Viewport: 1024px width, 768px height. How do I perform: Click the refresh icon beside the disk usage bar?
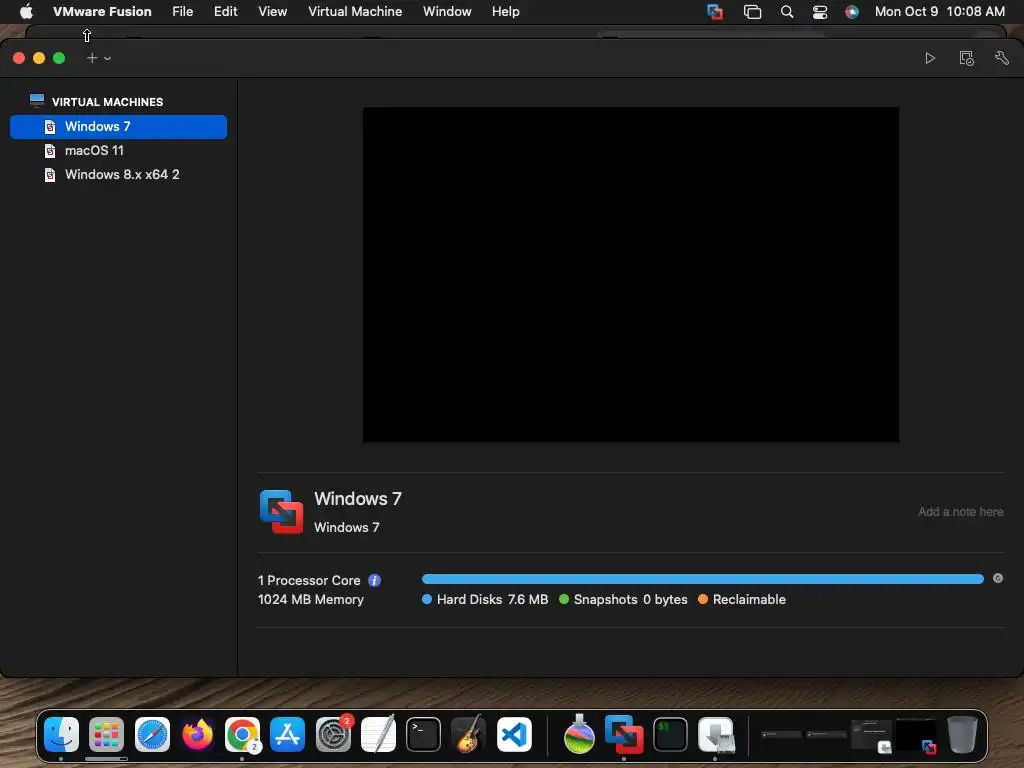pyautogui.click(x=998, y=579)
